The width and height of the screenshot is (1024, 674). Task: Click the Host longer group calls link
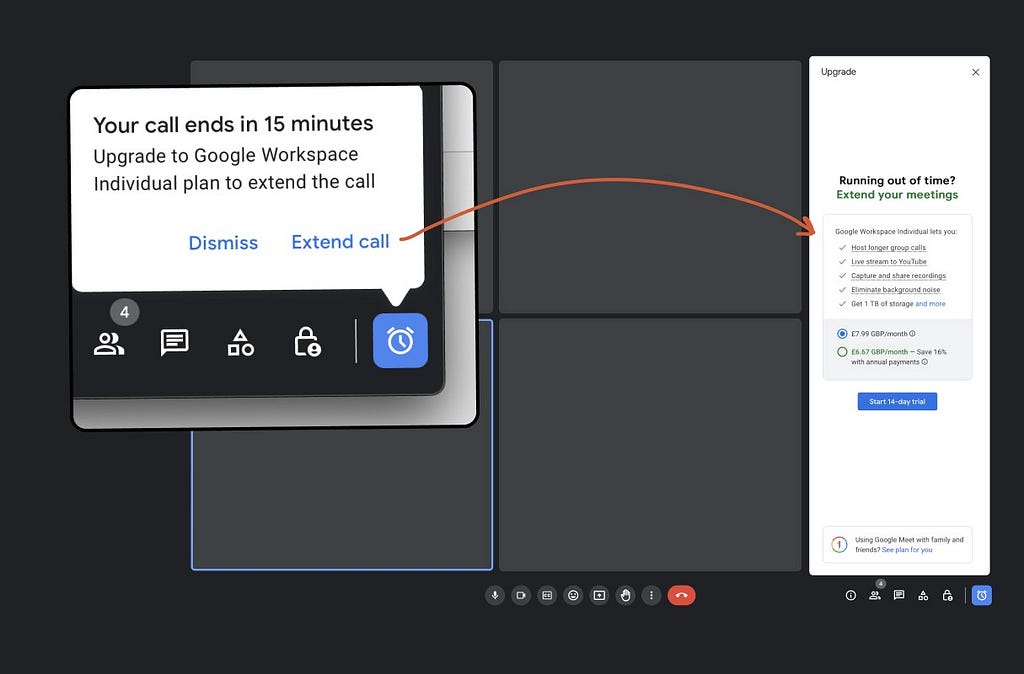coord(888,248)
